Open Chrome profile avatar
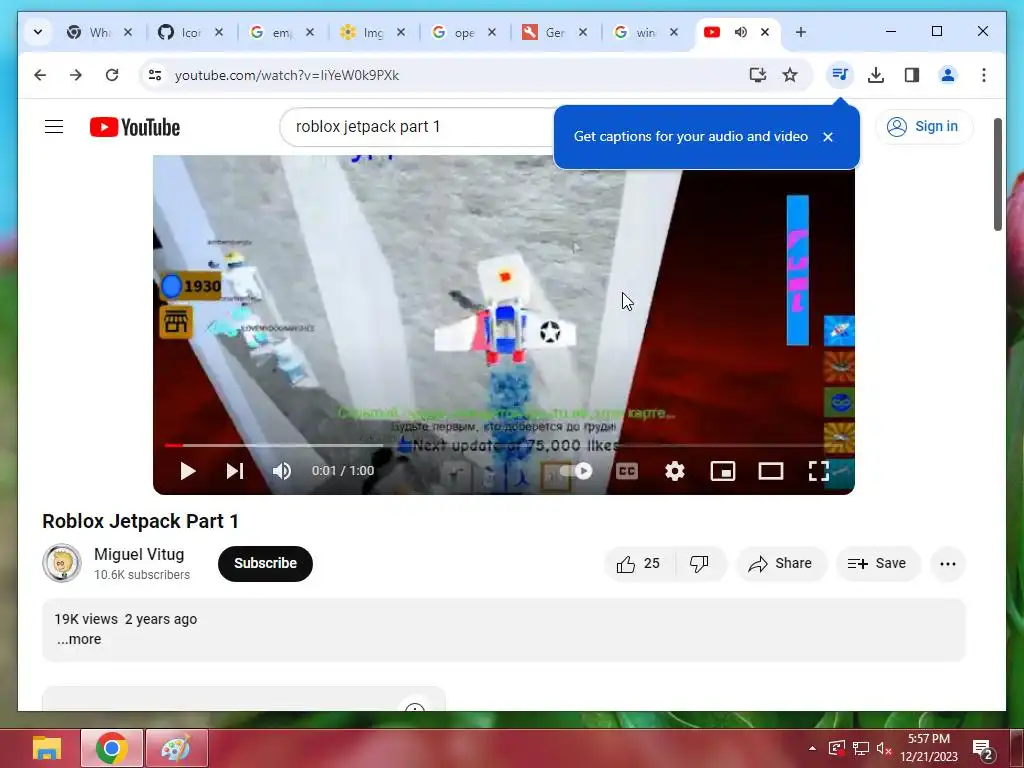Screen dimensions: 1024x768 pyautogui.click(x=948, y=75)
